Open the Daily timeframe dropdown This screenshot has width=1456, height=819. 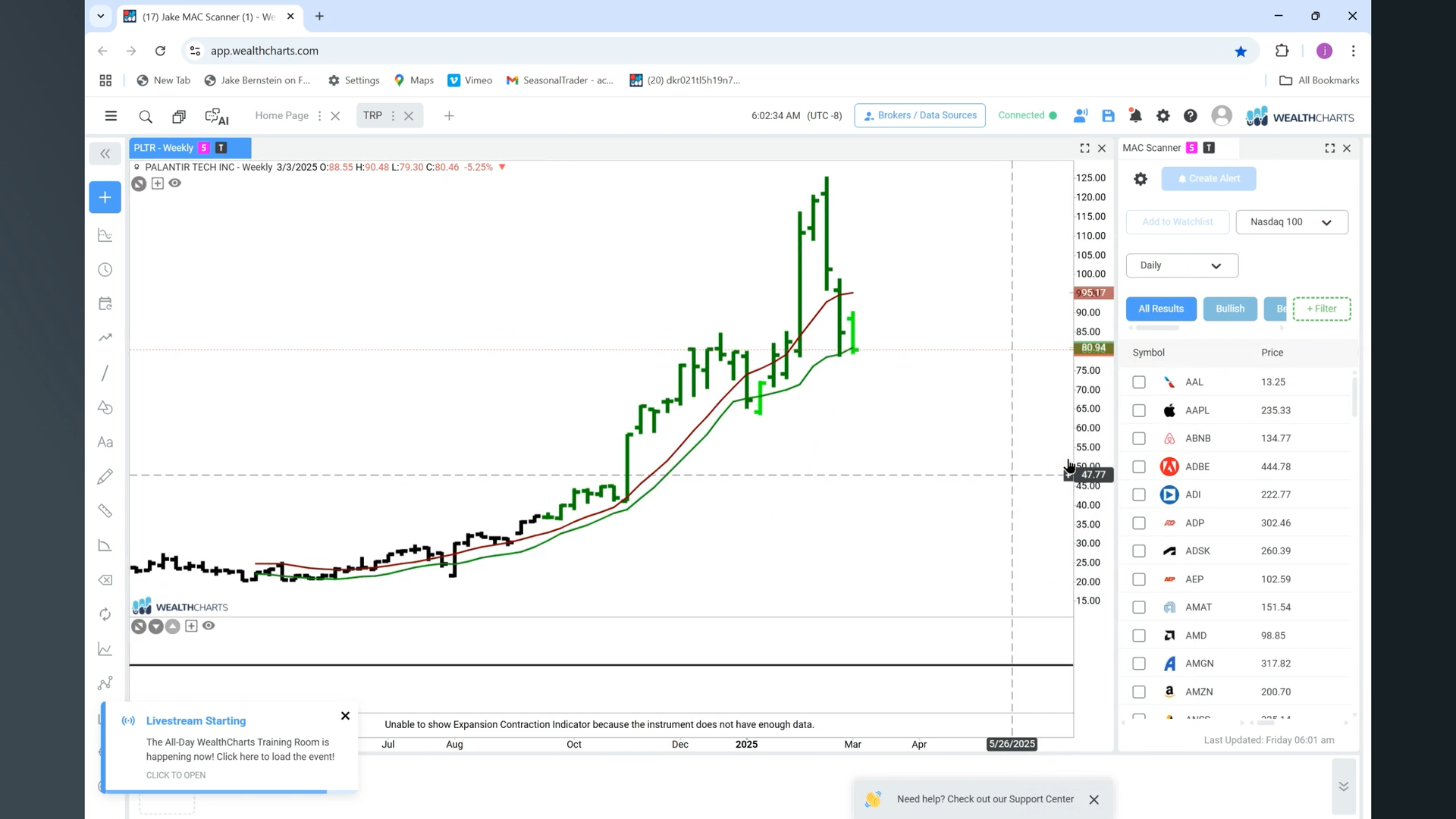tap(1181, 265)
